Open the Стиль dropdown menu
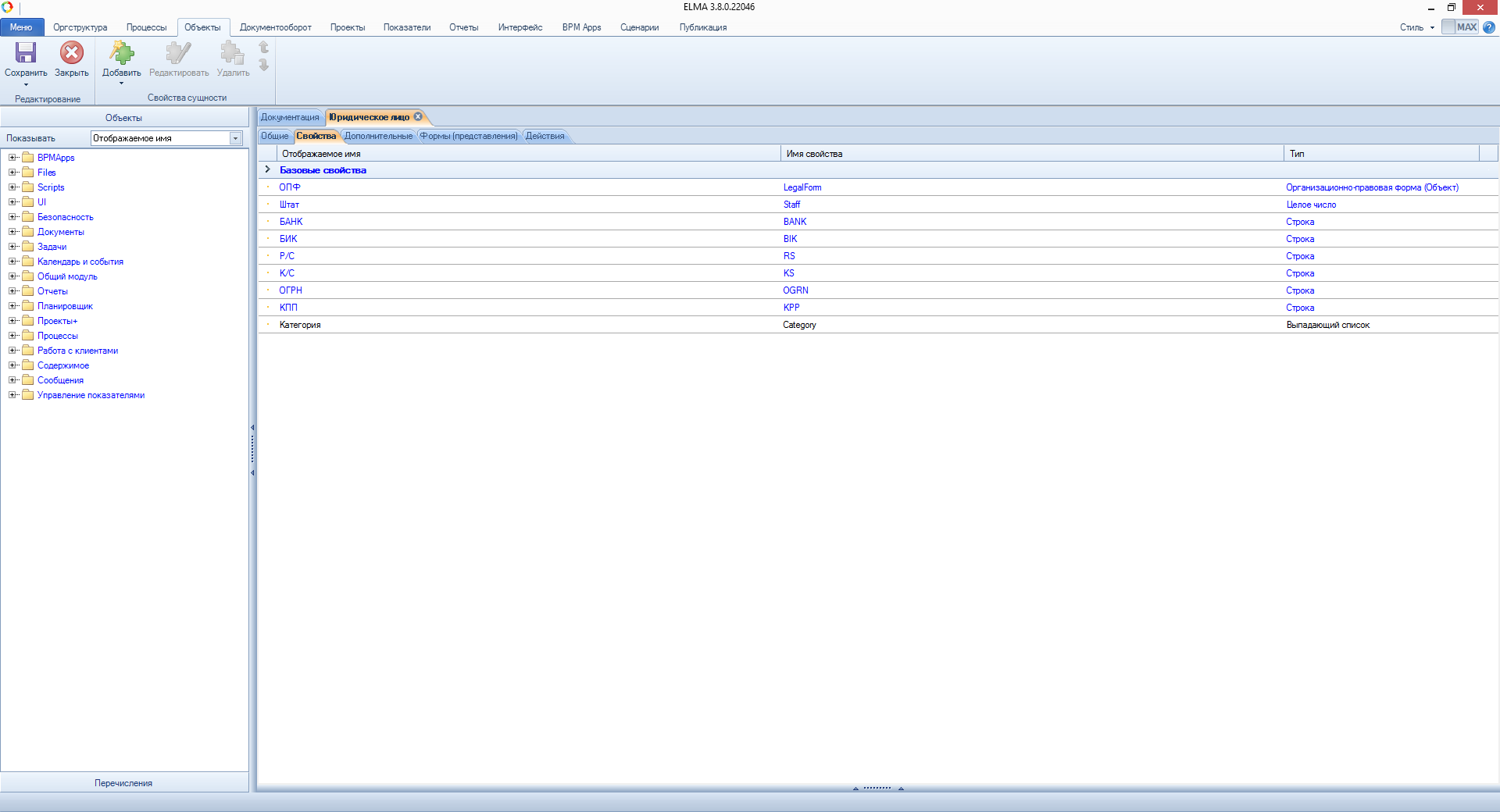 (x=1416, y=27)
